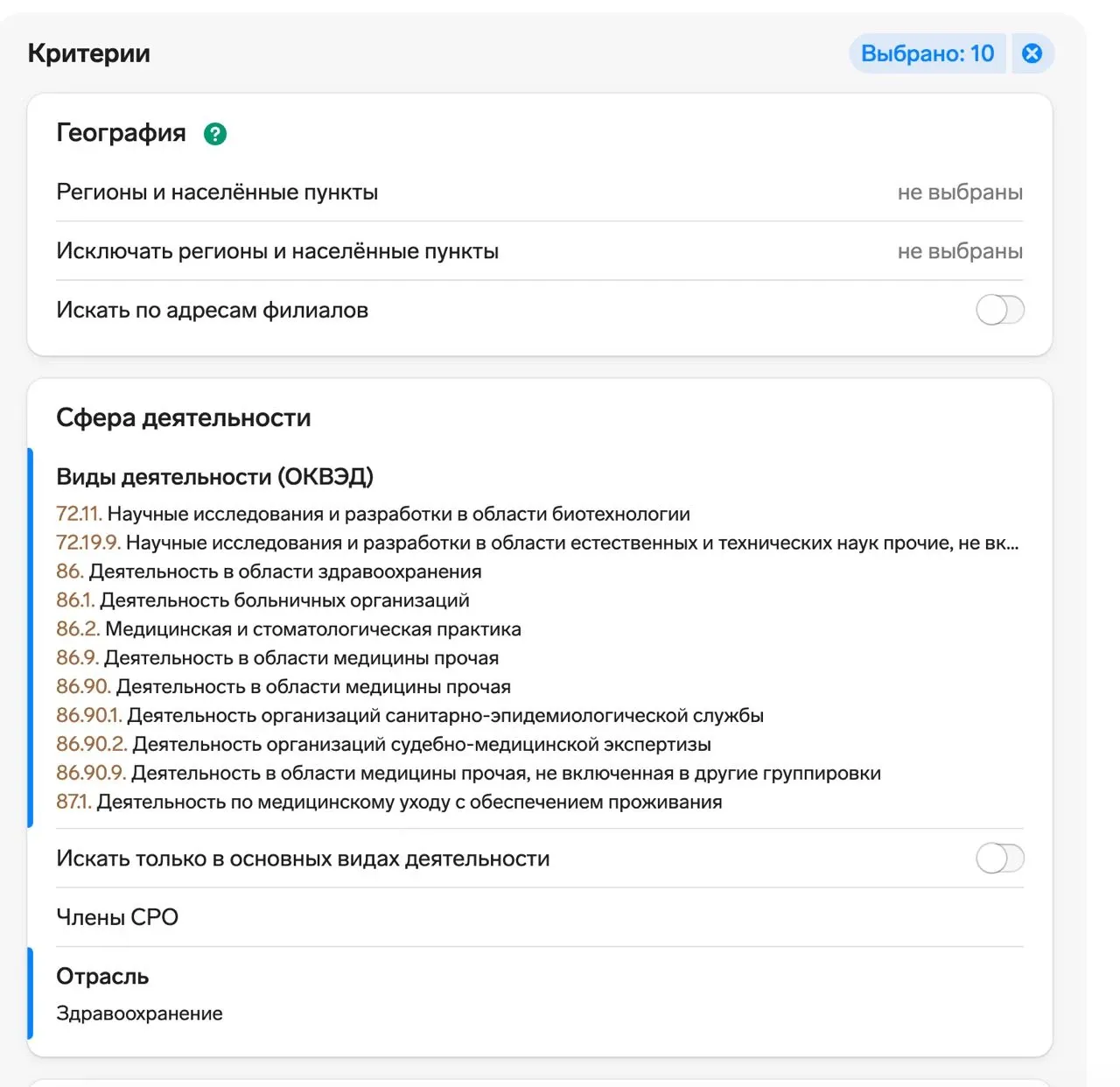Toggle Искать только в основных видах деятельности
This screenshot has height=1087, width=1120.
(x=999, y=859)
